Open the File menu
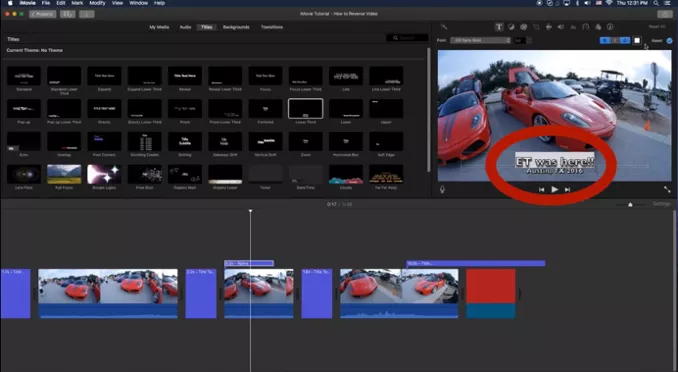 click(45, 3)
